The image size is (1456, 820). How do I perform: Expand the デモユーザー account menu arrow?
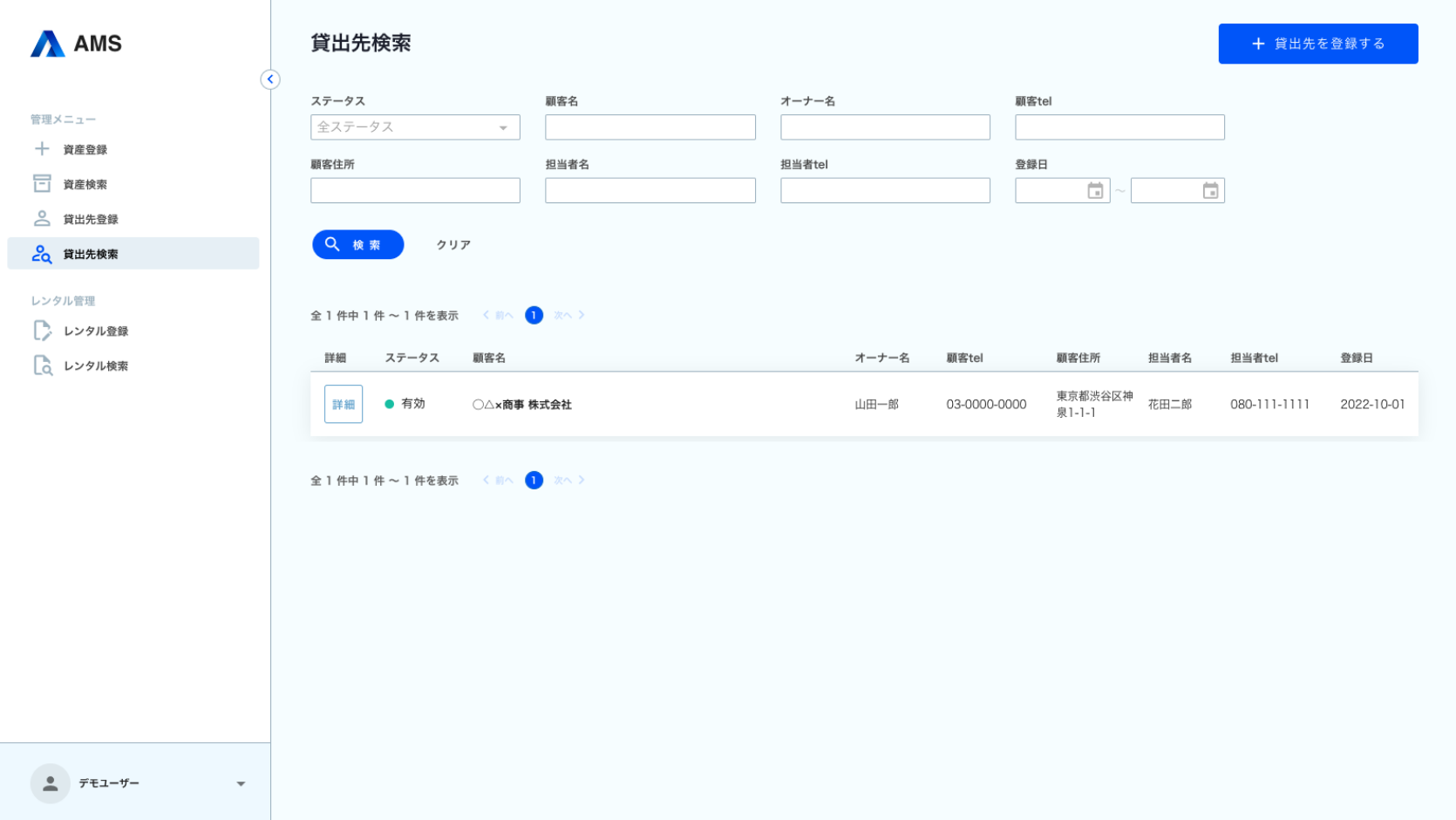click(241, 783)
